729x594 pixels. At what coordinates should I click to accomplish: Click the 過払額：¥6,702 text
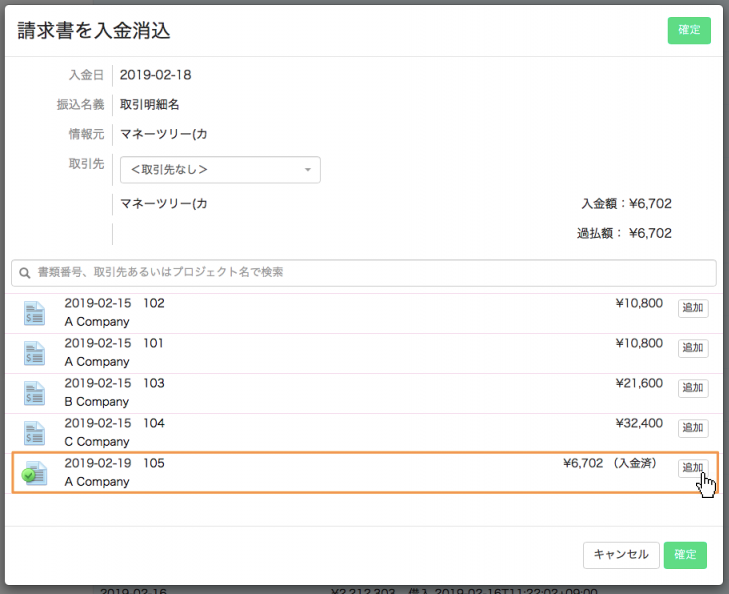pyautogui.click(x=624, y=233)
